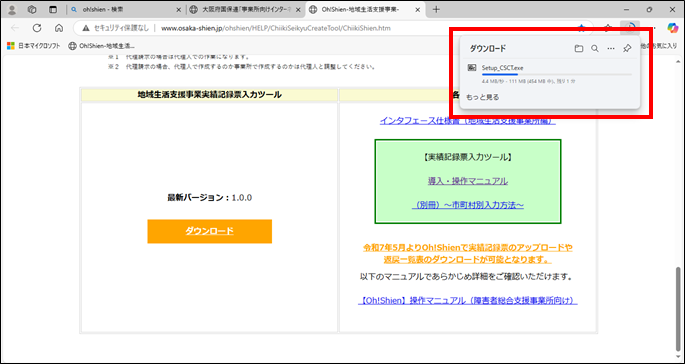
Task: Click the ※2 代理請求 note line
Action: [242, 67]
